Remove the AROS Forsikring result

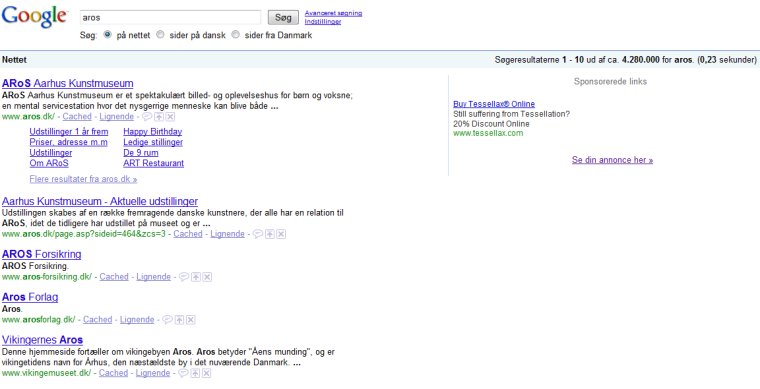[x=207, y=277]
